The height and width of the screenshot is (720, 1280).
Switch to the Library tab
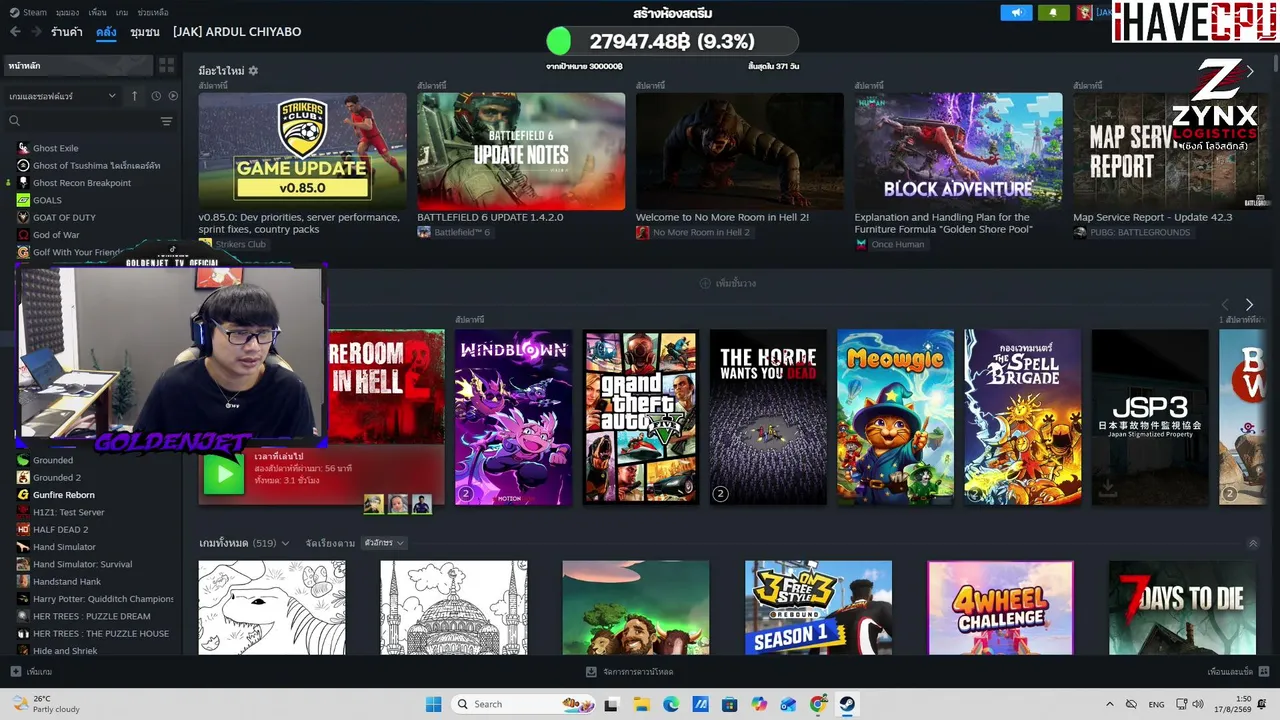(x=106, y=32)
